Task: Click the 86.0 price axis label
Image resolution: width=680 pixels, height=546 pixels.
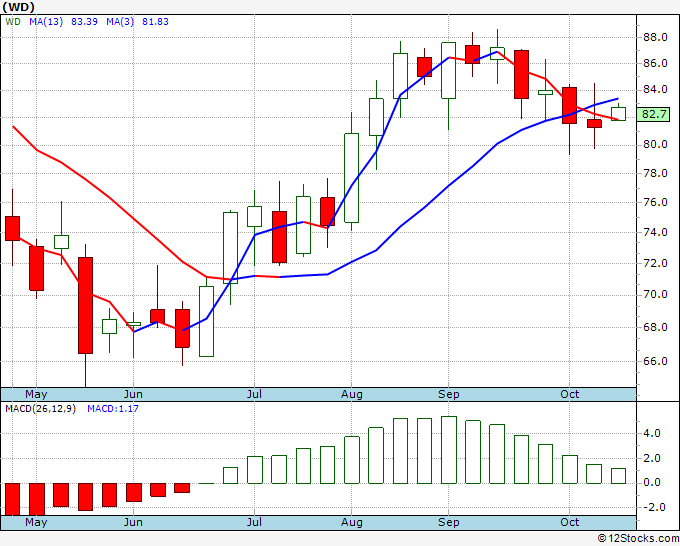Action: tap(655, 63)
